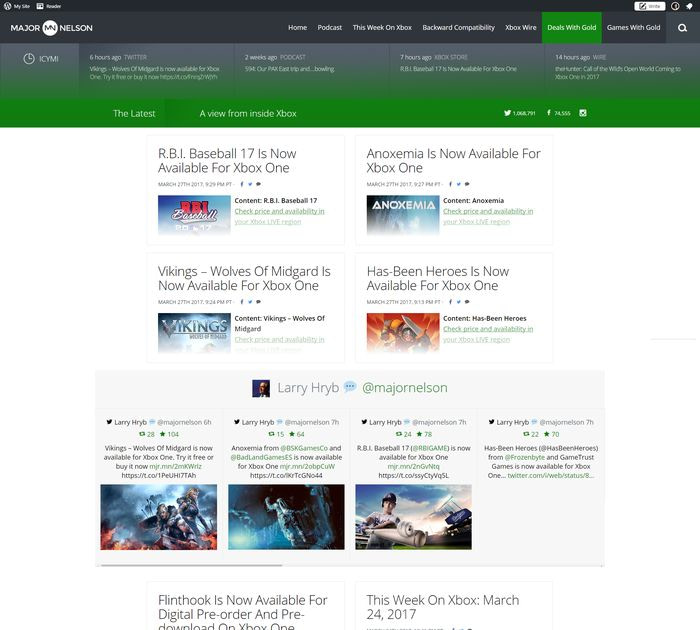Click the WordPress My Site icon
The width and height of the screenshot is (700, 630).
(17, 6)
